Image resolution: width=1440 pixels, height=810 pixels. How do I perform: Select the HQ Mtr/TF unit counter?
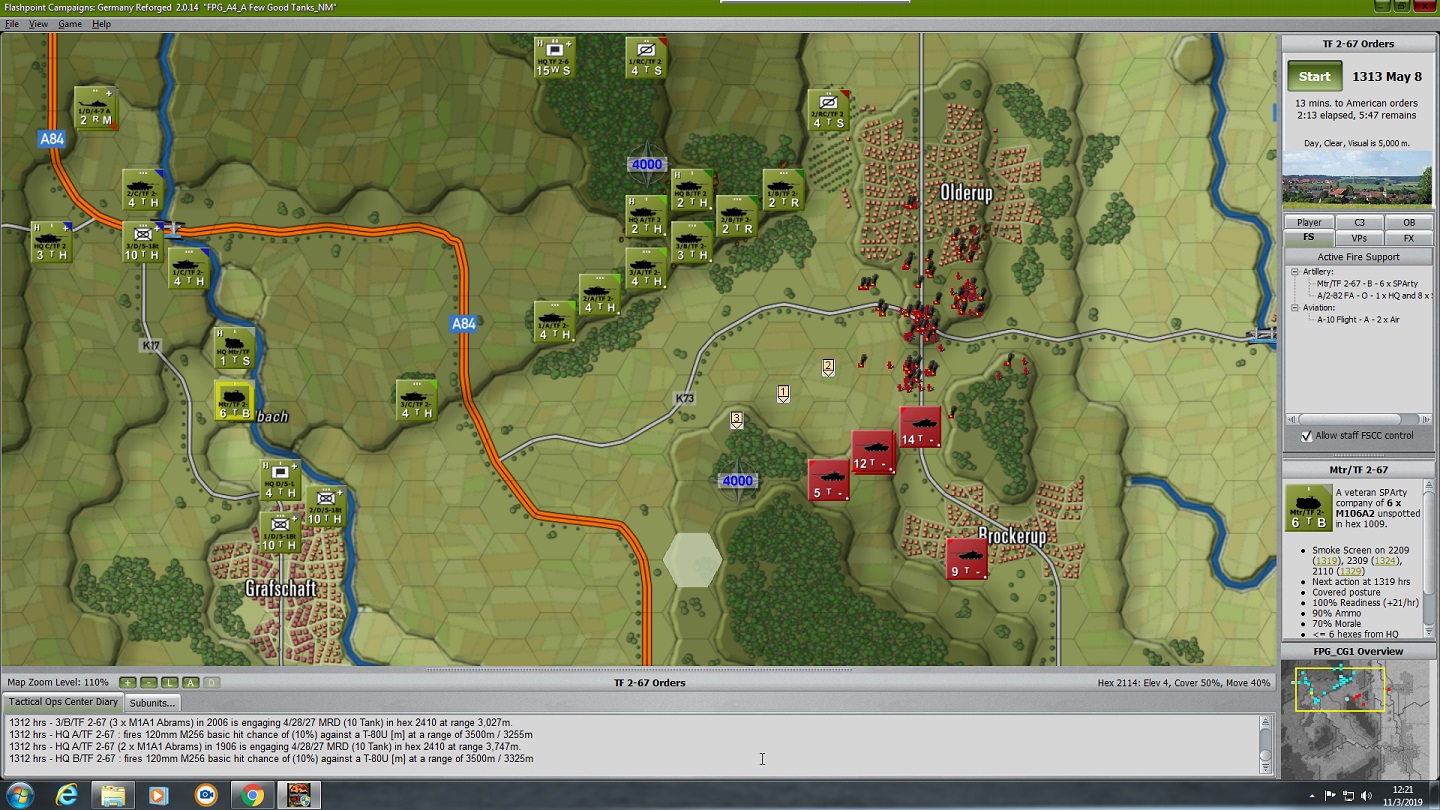(x=234, y=348)
